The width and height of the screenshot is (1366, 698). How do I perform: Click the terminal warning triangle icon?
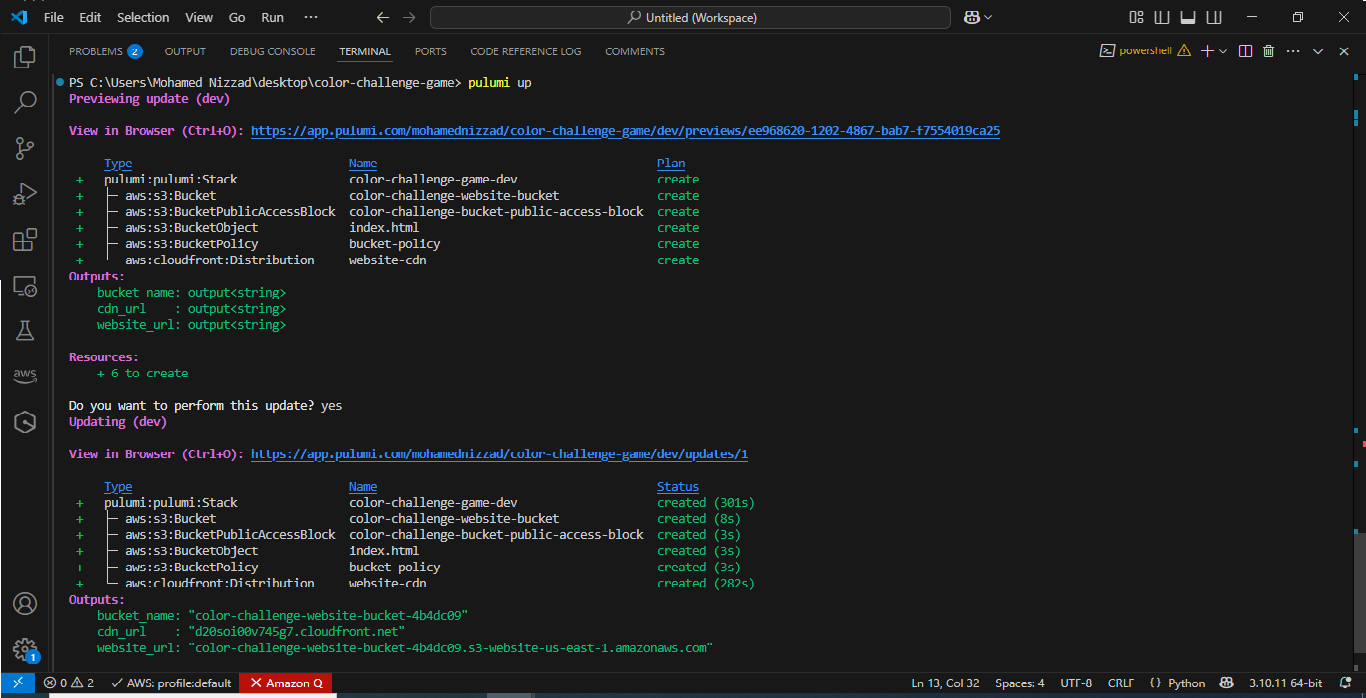[1184, 51]
